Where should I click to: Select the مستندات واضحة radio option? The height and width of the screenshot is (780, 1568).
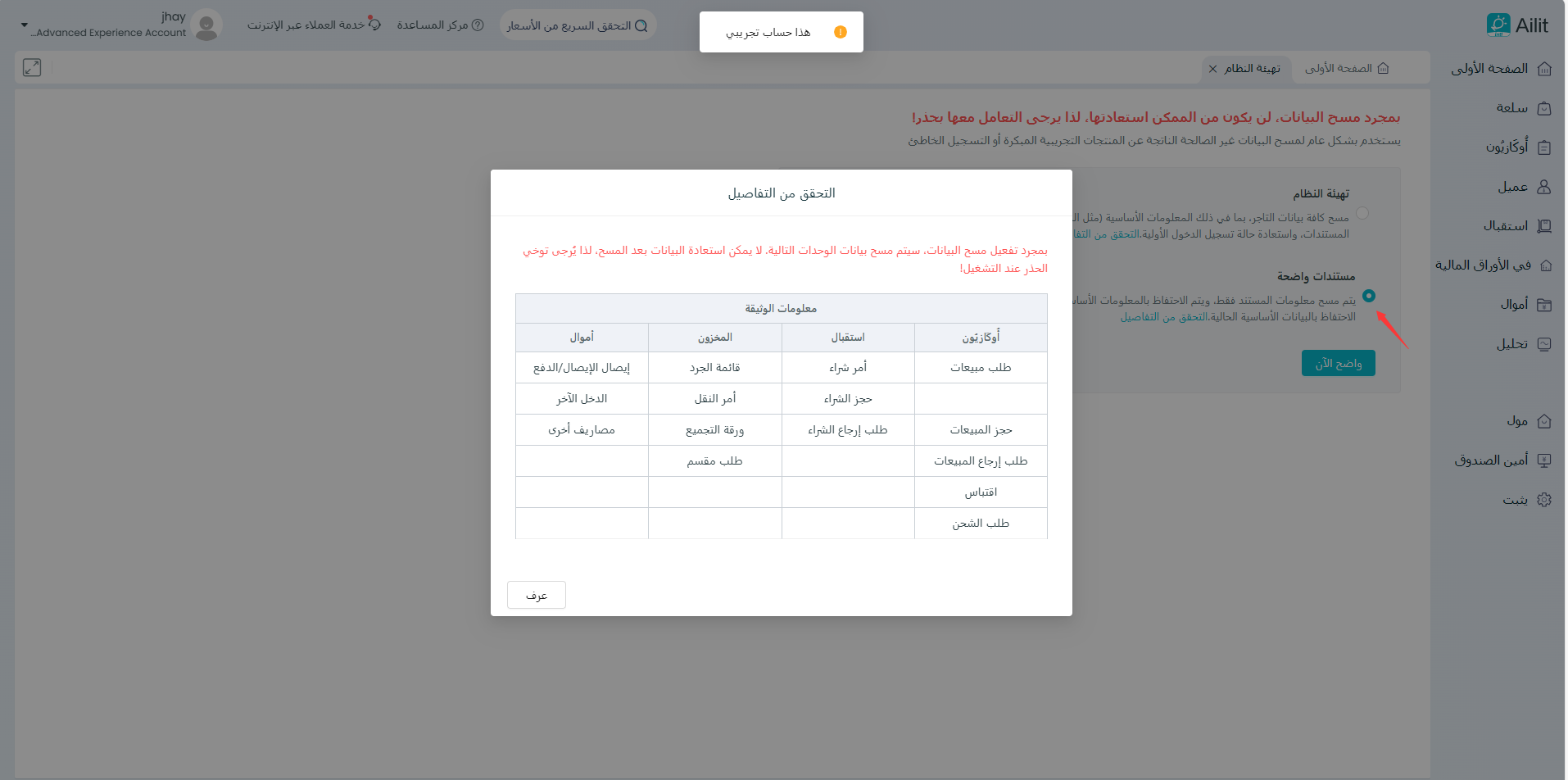(x=1369, y=296)
